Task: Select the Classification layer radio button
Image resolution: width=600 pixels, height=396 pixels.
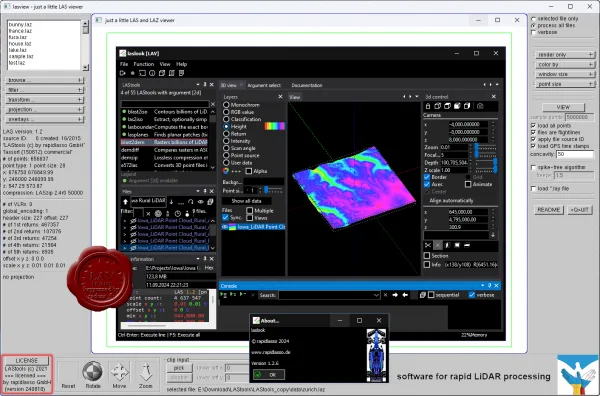Action: click(x=226, y=119)
